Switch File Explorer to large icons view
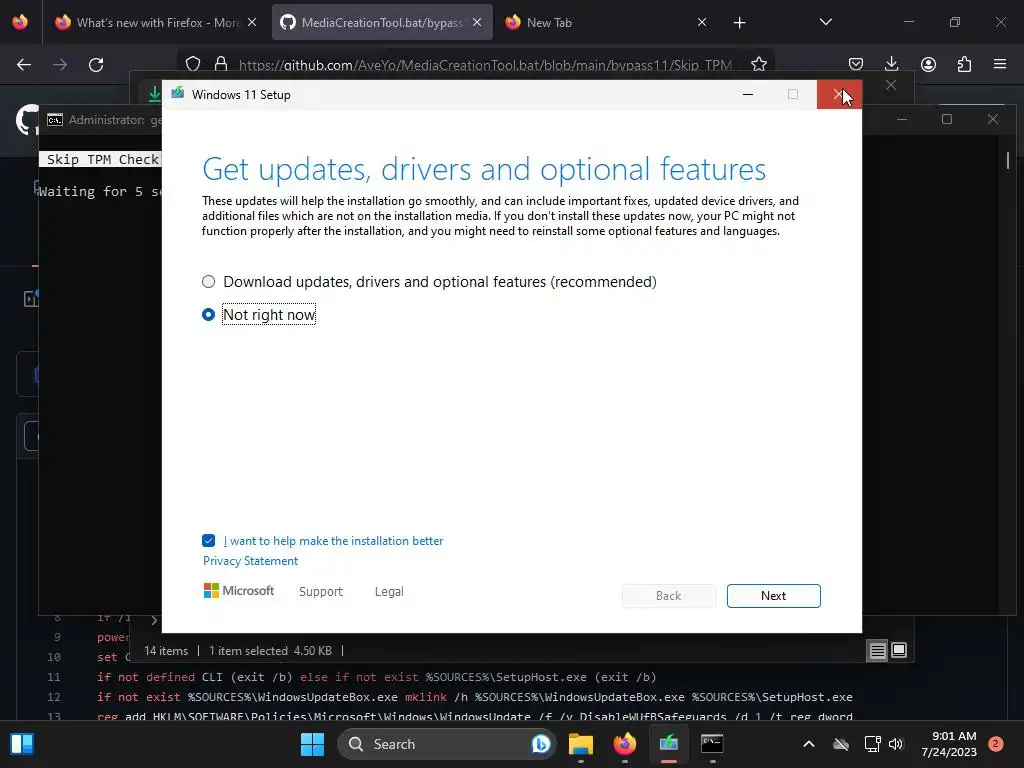 coord(899,650)
